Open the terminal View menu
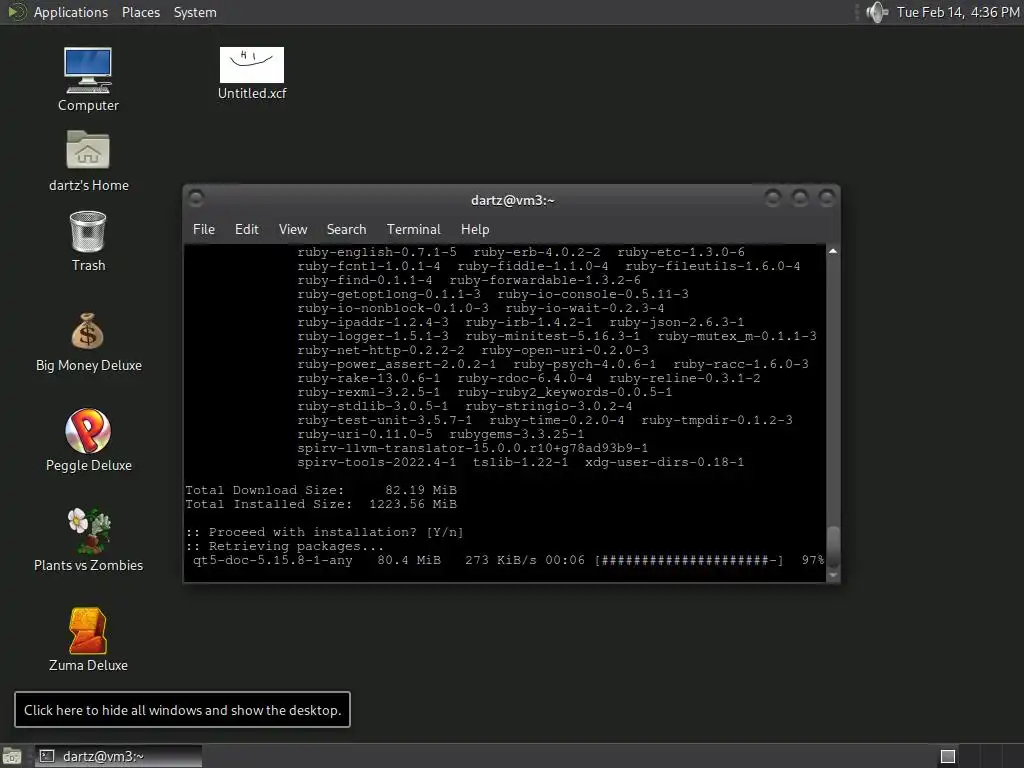The width and height of the screenshot is (1024, 768). click(293, 229)
